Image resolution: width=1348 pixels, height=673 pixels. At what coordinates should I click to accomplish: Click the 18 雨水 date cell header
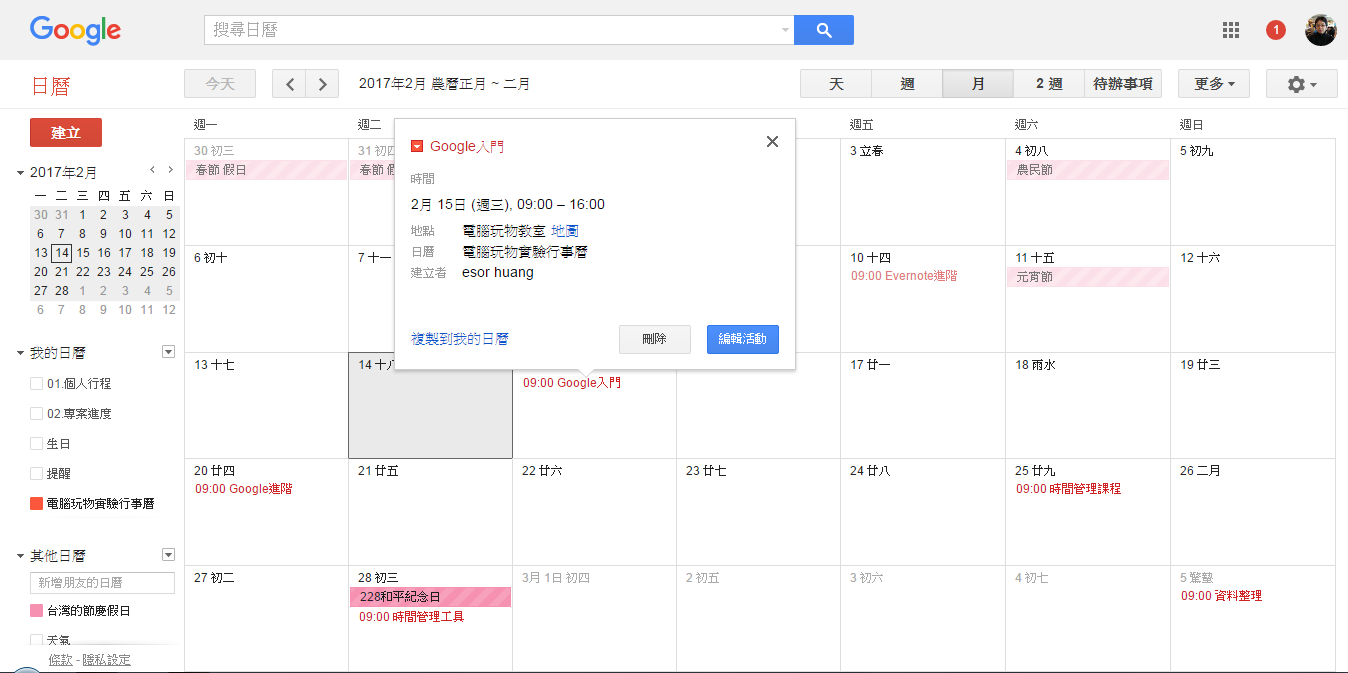(x=1035, y=365)
